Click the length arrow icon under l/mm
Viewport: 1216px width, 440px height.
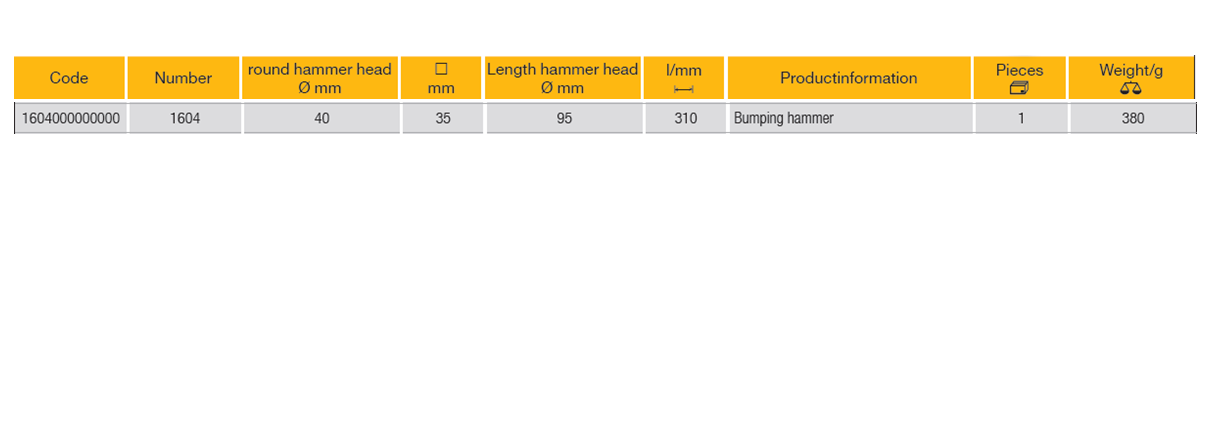pos(684,89)
